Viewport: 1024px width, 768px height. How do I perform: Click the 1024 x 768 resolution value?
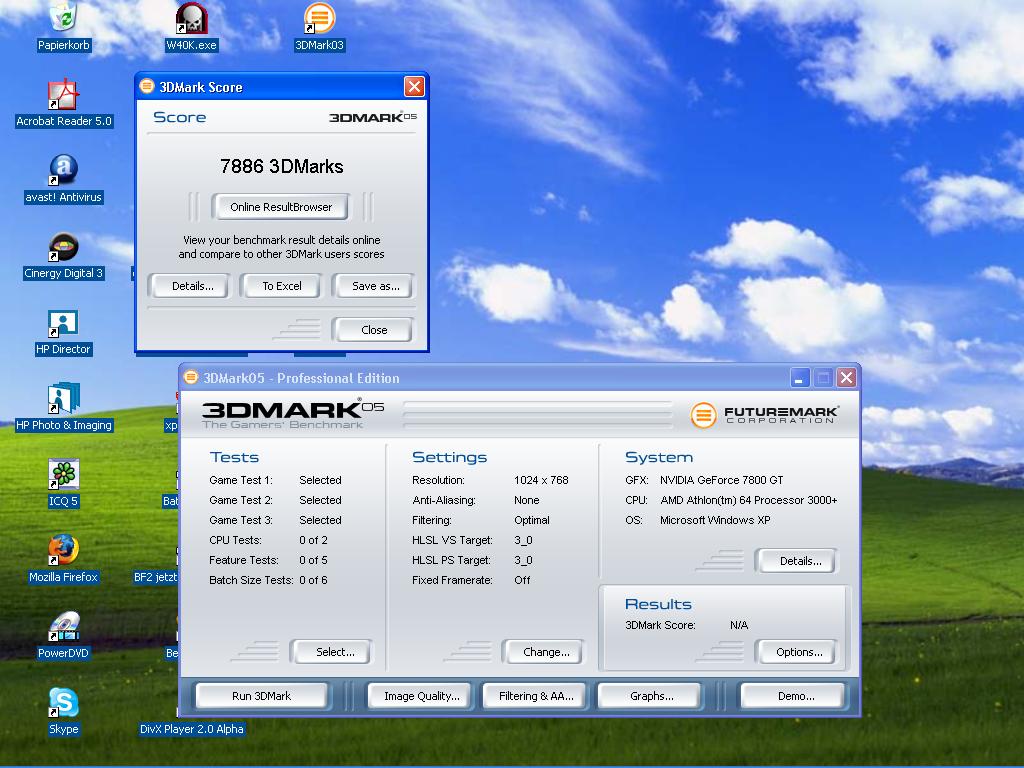coord(541,480)
